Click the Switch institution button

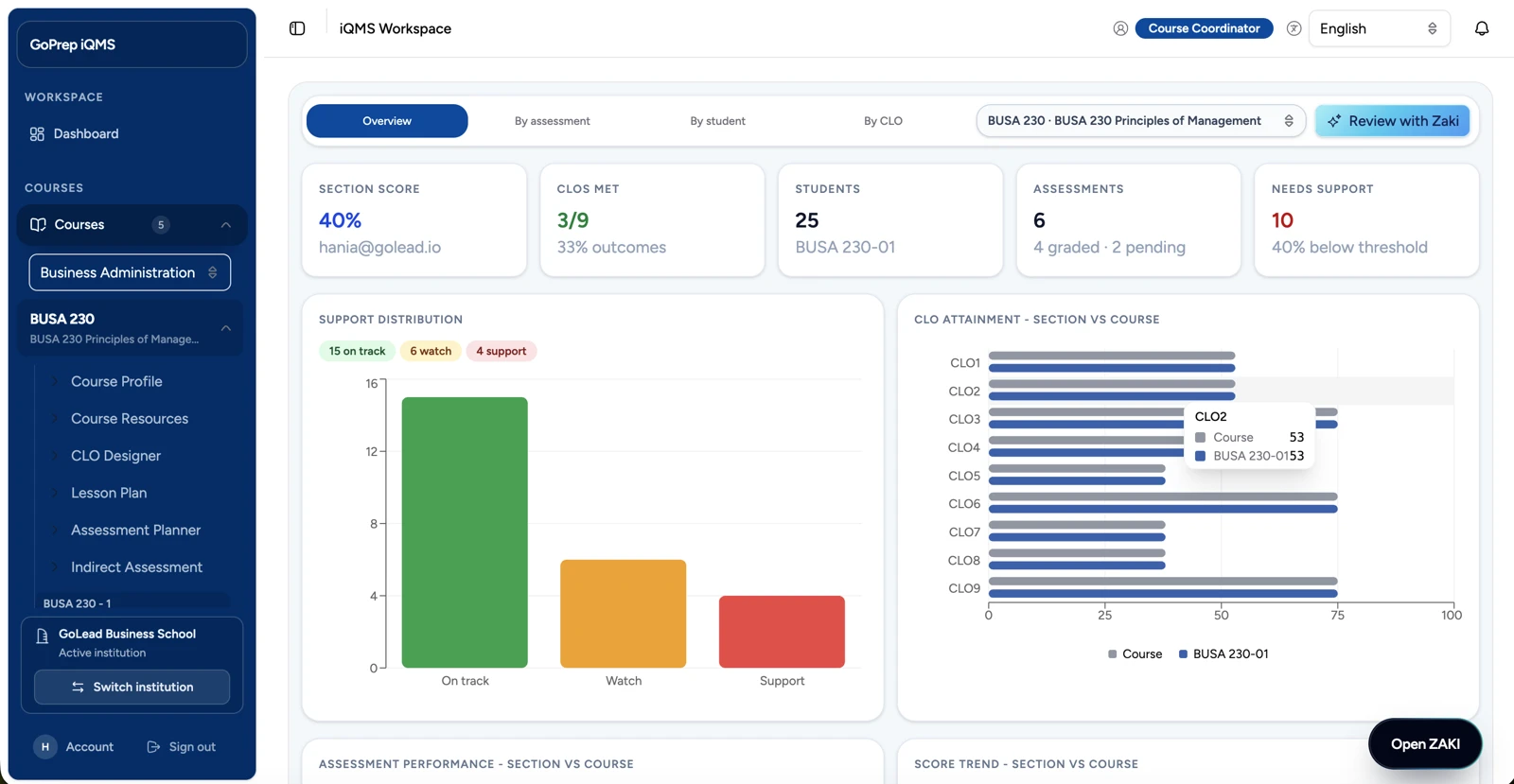pos(132,688)
